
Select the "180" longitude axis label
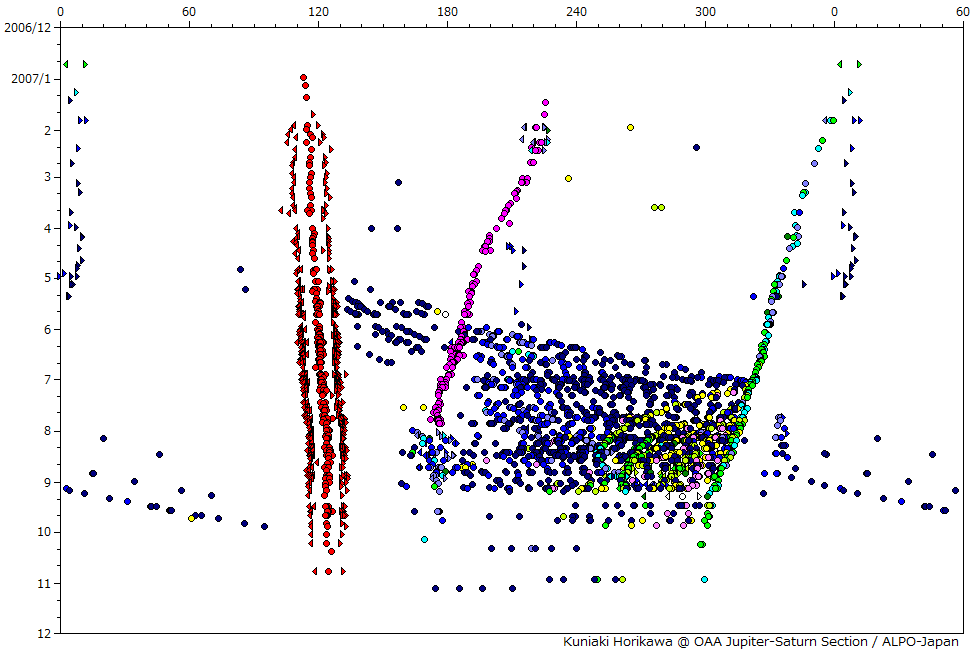click(x=448, y=12)
